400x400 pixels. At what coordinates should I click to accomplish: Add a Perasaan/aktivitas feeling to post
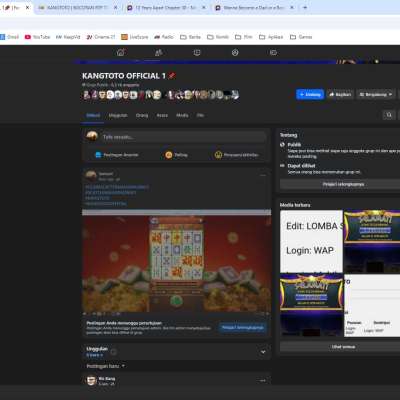pyautogui.click(x=237, y=155)
